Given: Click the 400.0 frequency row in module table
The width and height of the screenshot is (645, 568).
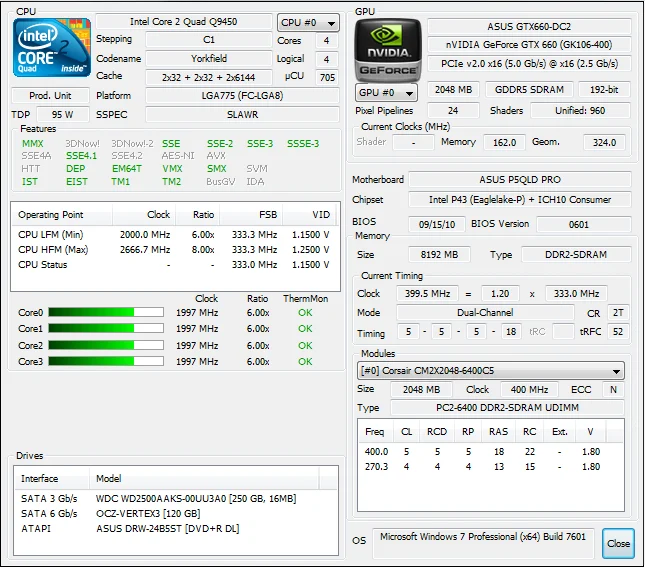Looking at the screenshot, I should [x=490, y=452].
